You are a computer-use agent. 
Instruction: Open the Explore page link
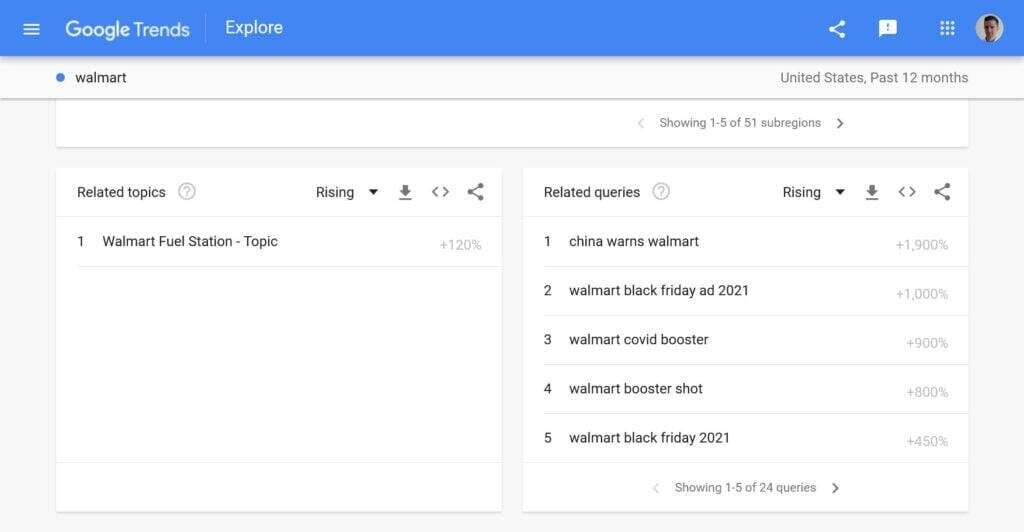click(x=254, y=28)
